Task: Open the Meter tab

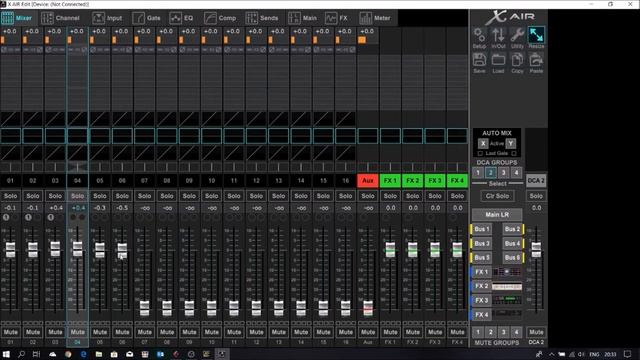Action: 375,18
